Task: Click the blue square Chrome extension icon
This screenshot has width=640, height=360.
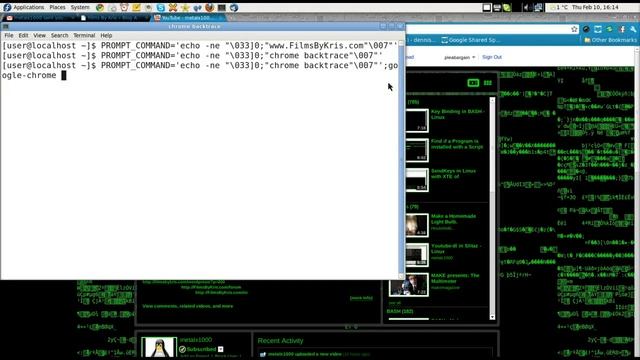Action: coord(598,29)
